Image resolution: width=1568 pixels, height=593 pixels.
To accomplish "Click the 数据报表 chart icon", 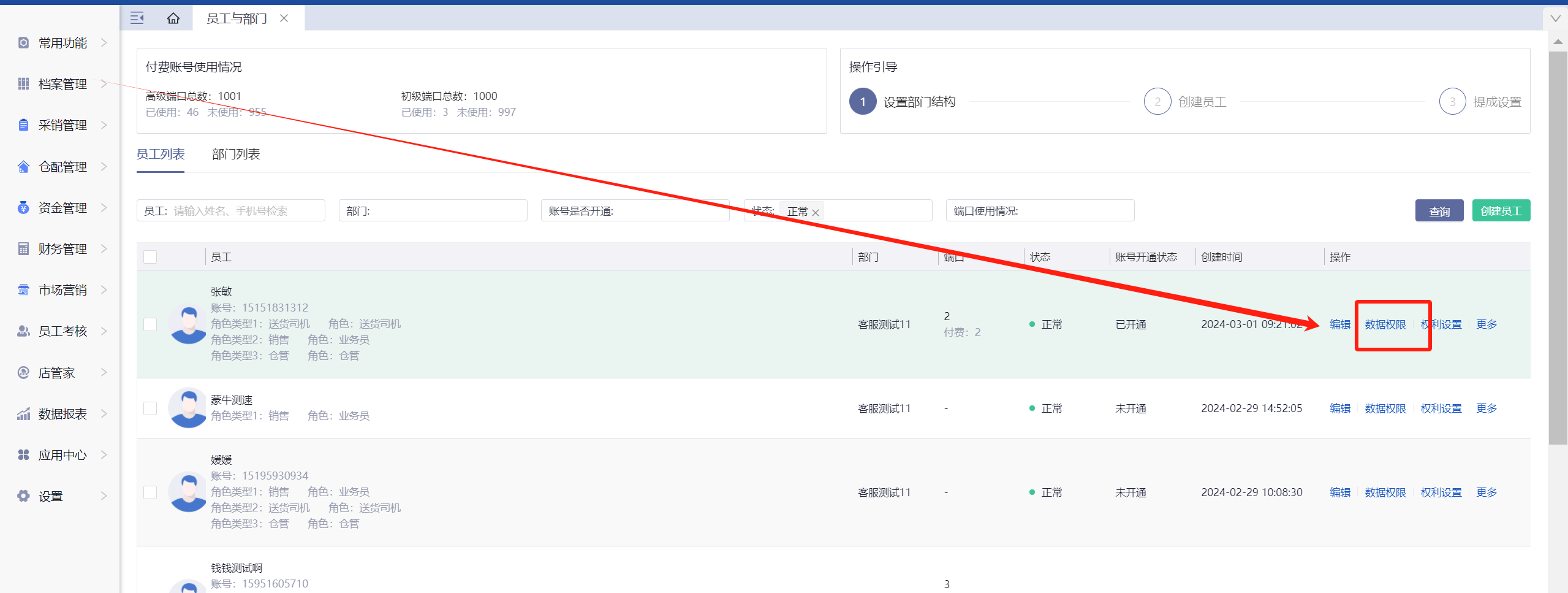I will pos(23,414).
